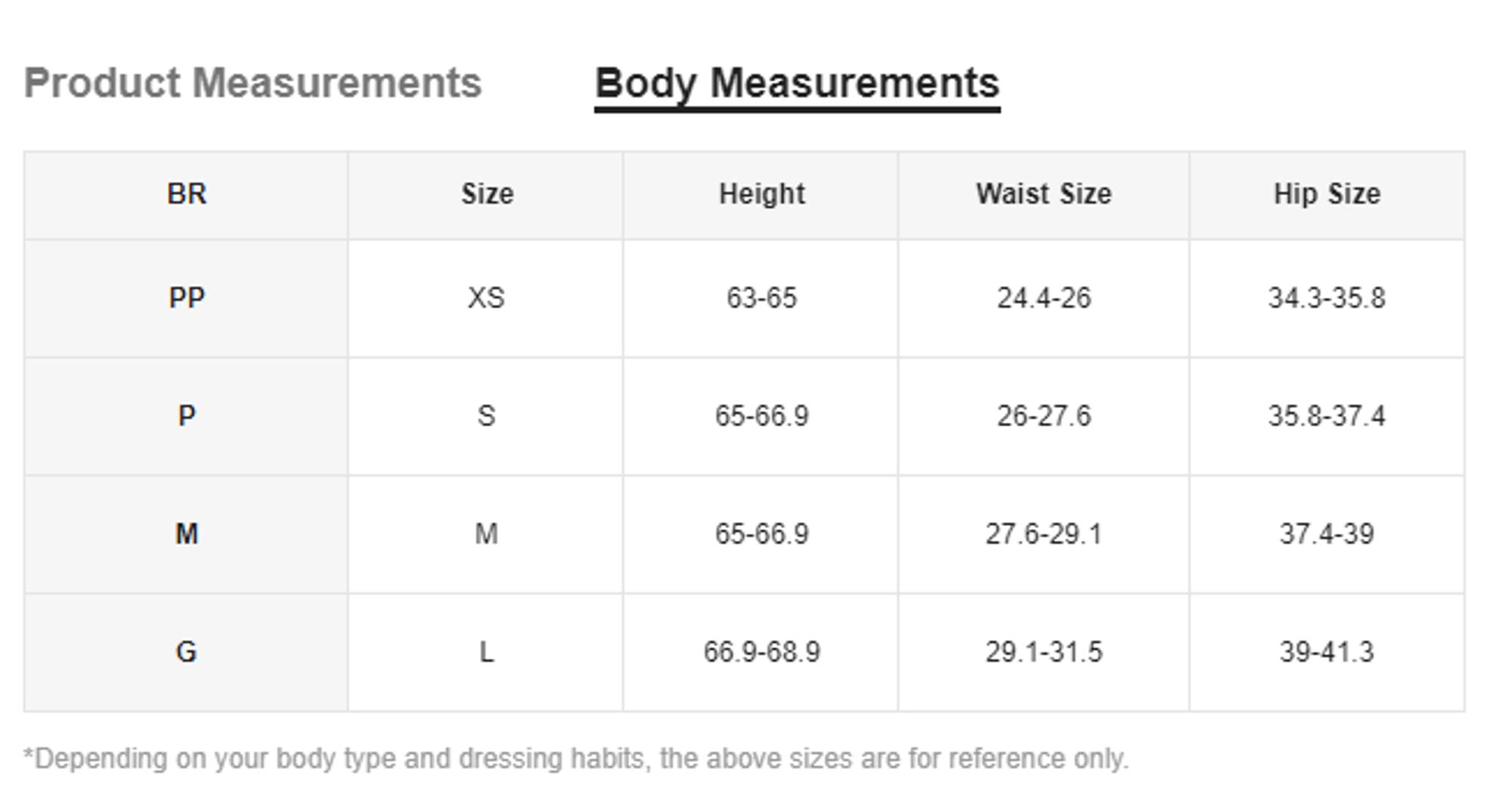Click the 34.3-35.8 hip size value
Viewport: 1512px width, 789px height.
click(x=1327, y=298)
